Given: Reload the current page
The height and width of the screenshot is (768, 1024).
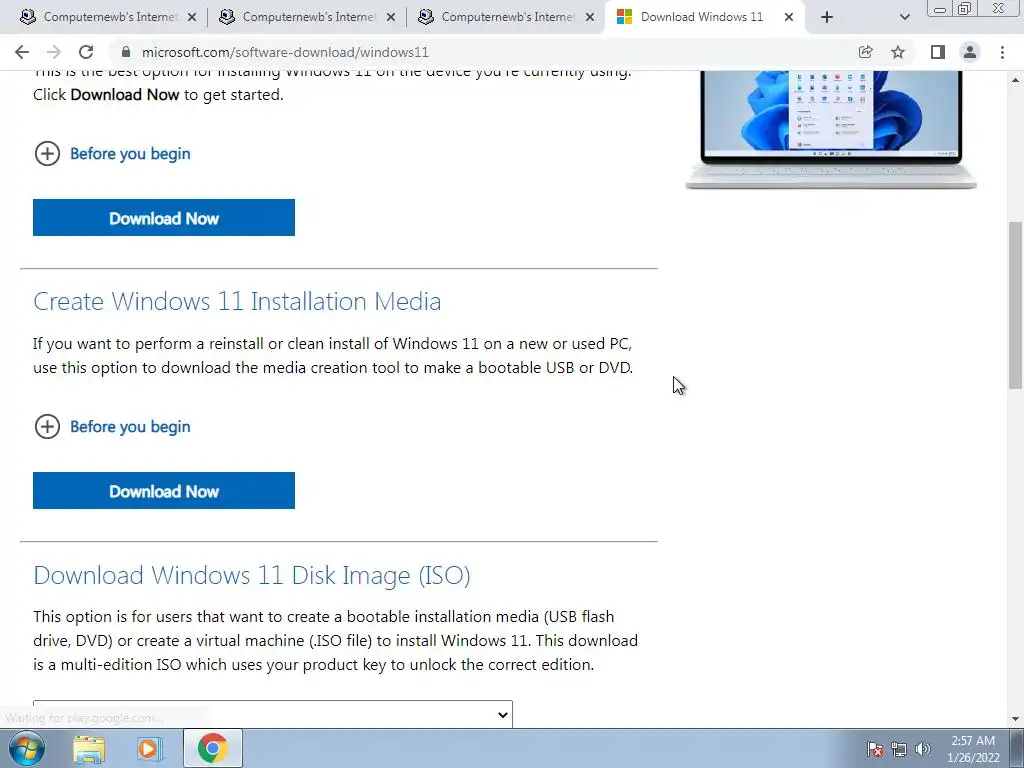Looking at the screenshot, I should [x=86, y=52].
